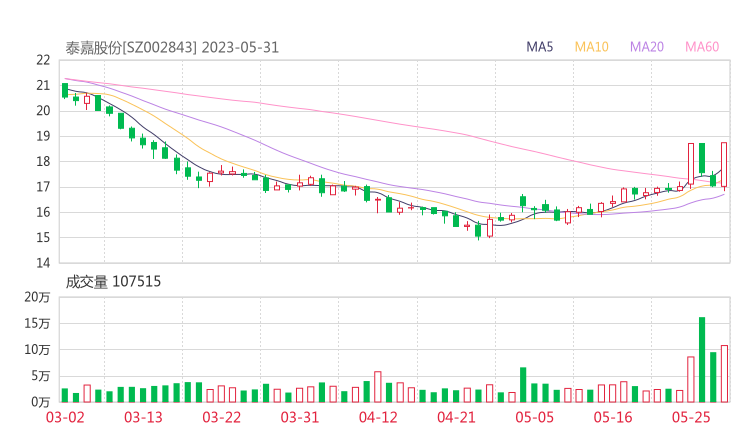740x440 pixels.
Task: Click the price axis value 20
Action: pyautogui.click(x=43, y=111)
